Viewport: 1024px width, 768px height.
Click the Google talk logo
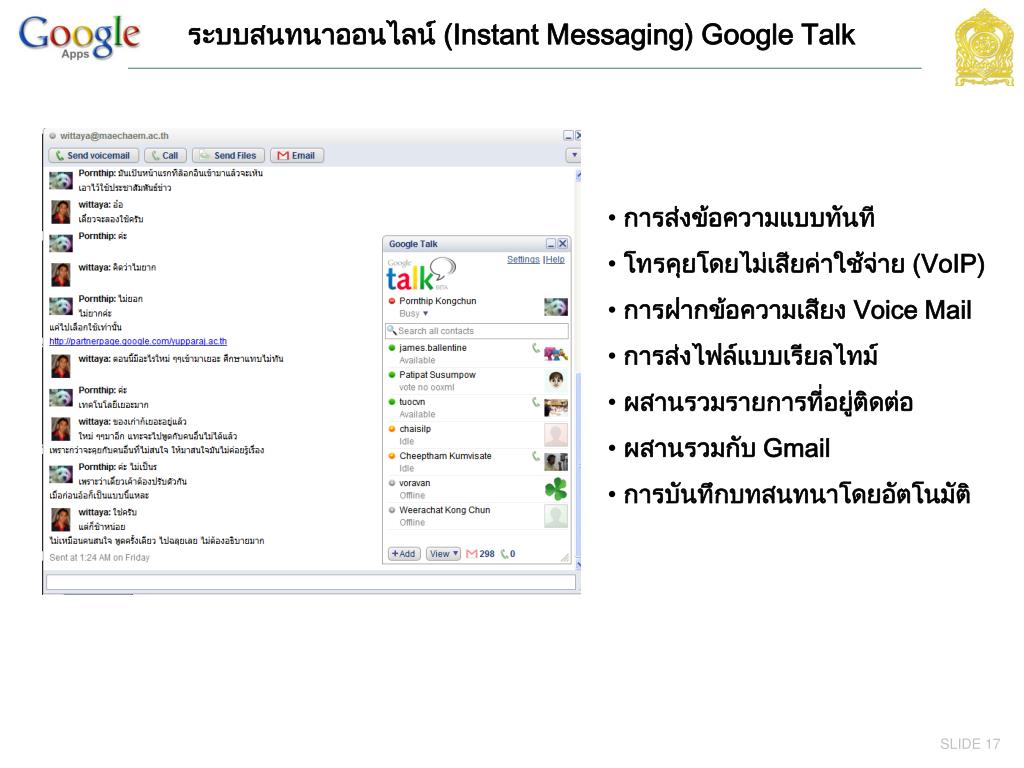(420, 274)
